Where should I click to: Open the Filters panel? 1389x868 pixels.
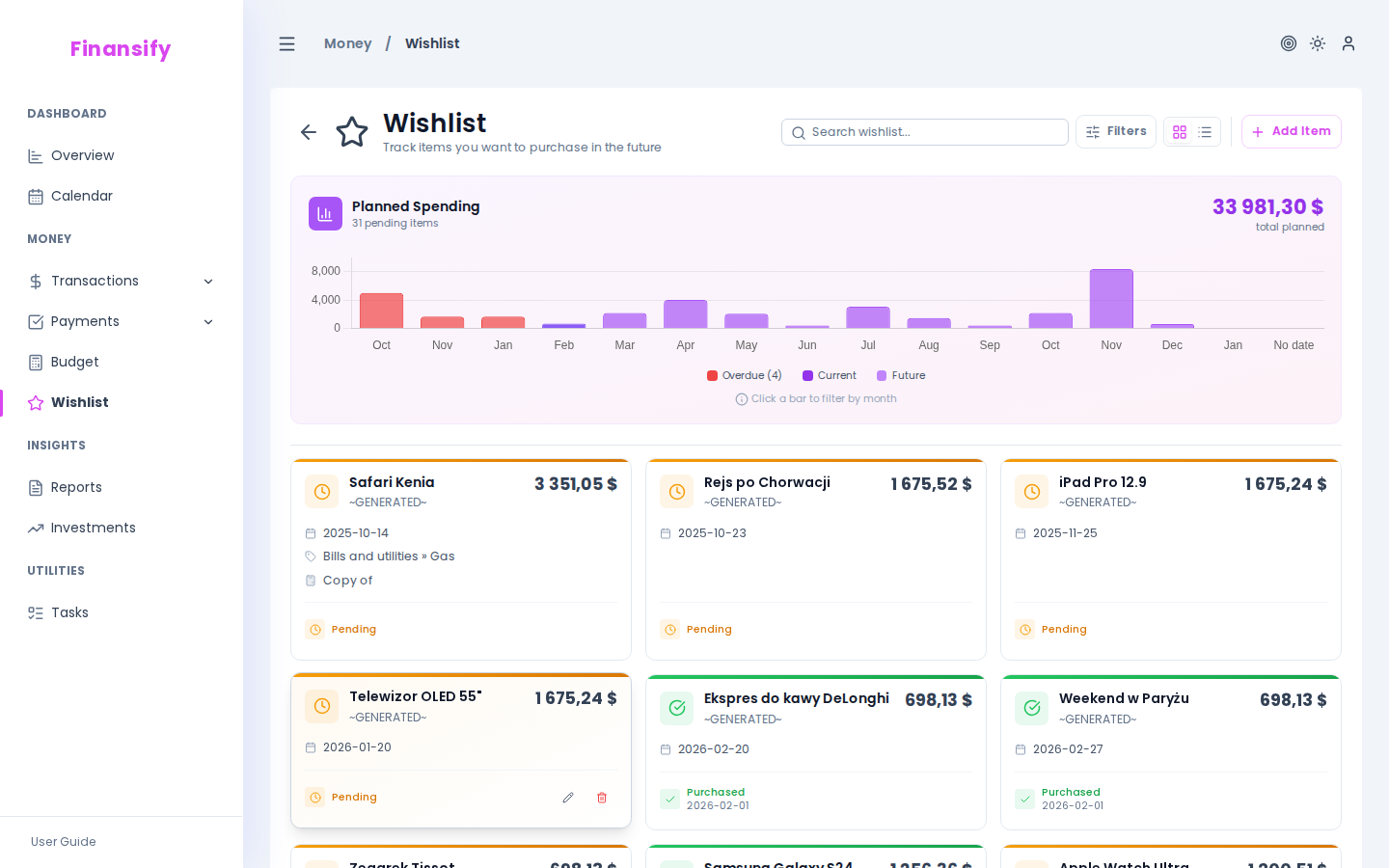pos(1116,132)
